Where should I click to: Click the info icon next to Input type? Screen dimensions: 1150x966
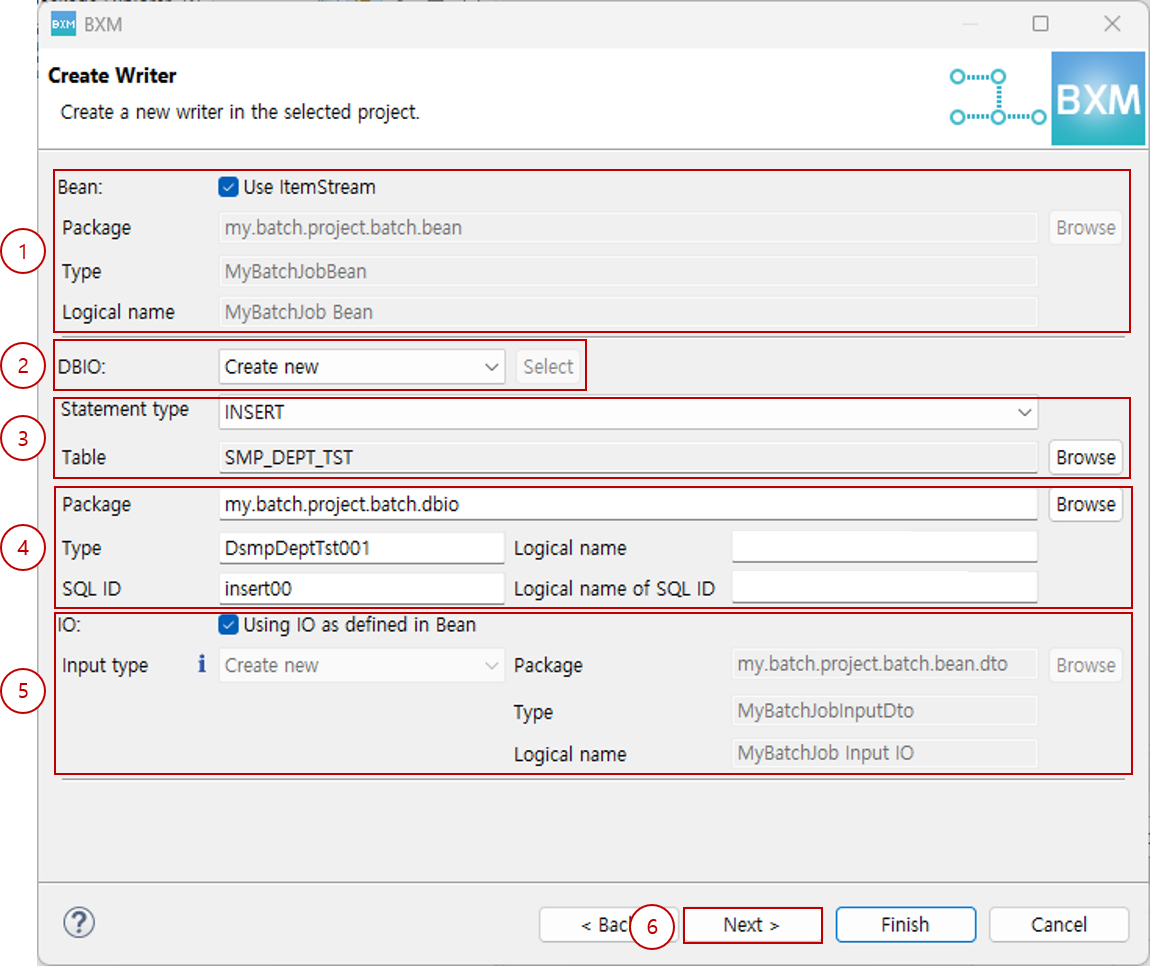pos(201,664)
